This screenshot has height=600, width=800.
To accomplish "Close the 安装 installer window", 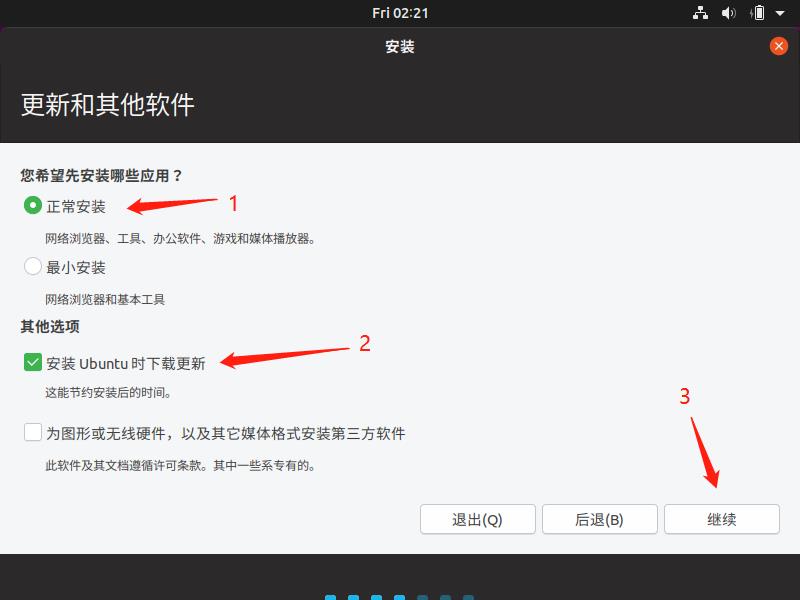I will [779, 46].
